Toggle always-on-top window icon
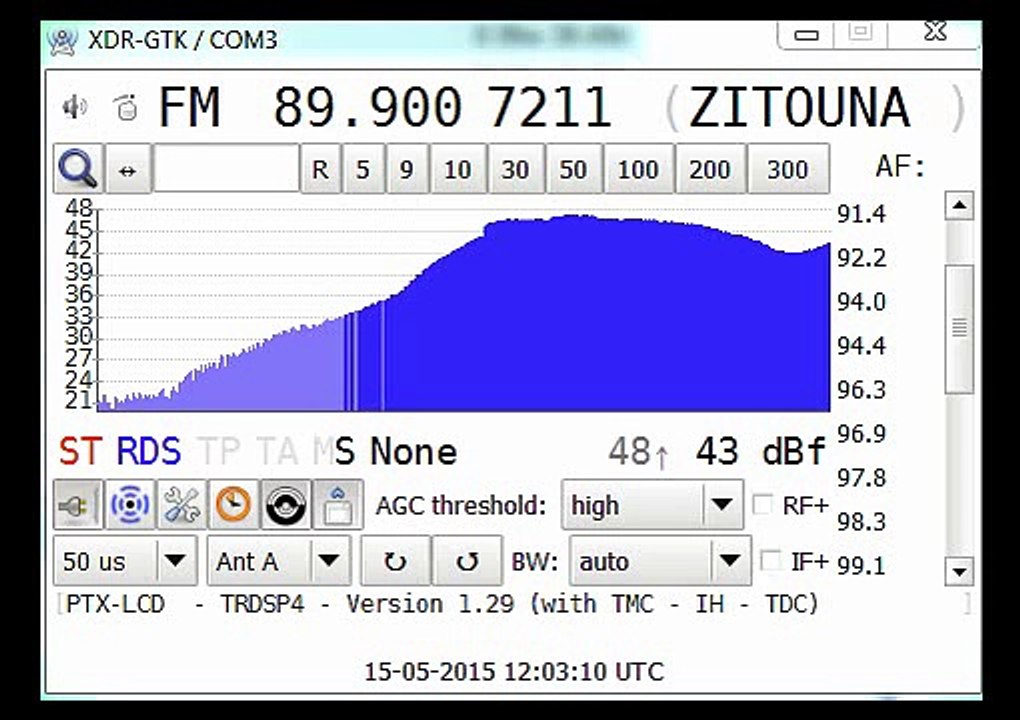1020x720 pixels. pos(338,505)
